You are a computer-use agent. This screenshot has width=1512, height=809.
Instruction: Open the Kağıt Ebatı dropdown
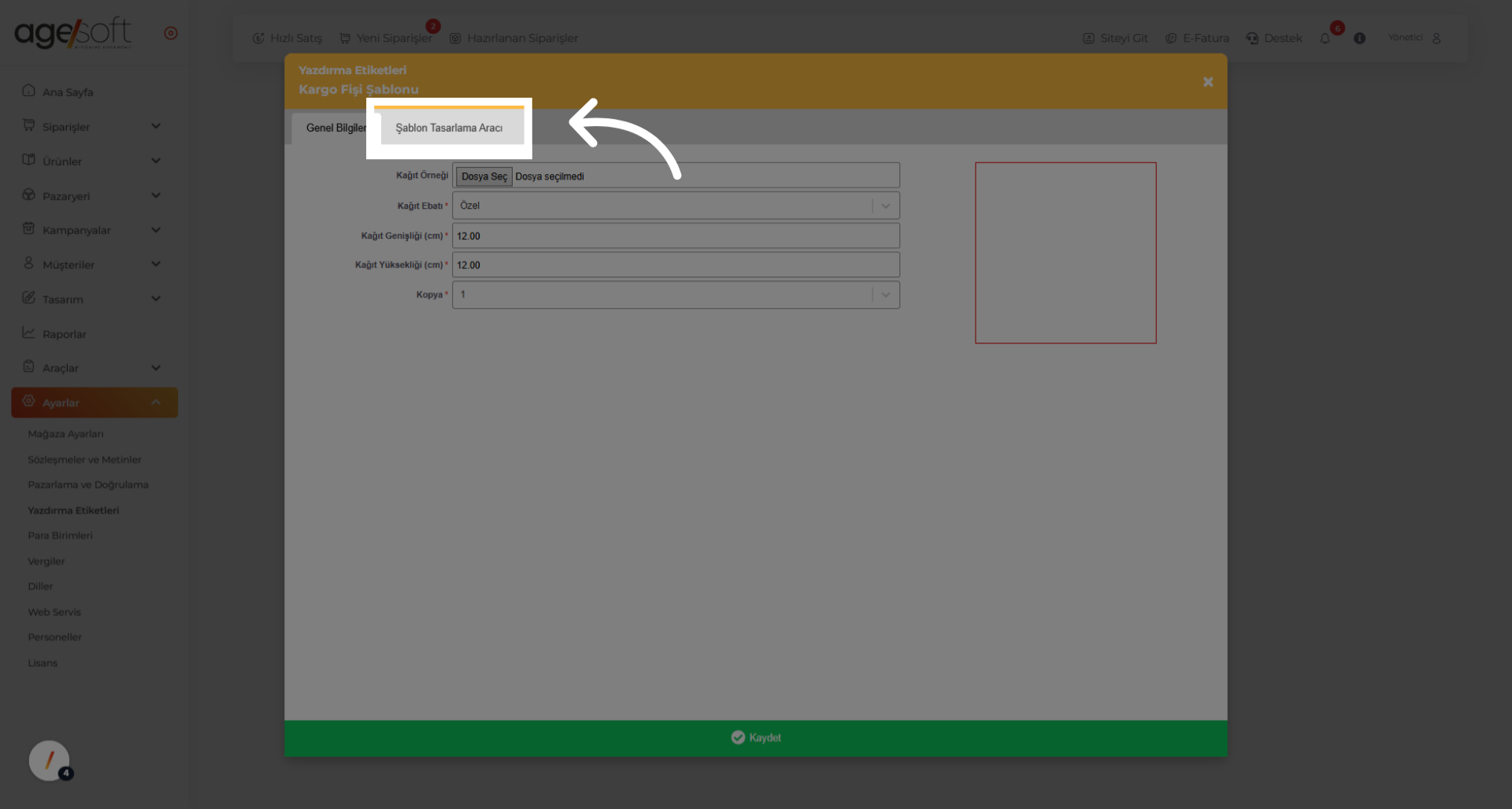tap(676, 206)
